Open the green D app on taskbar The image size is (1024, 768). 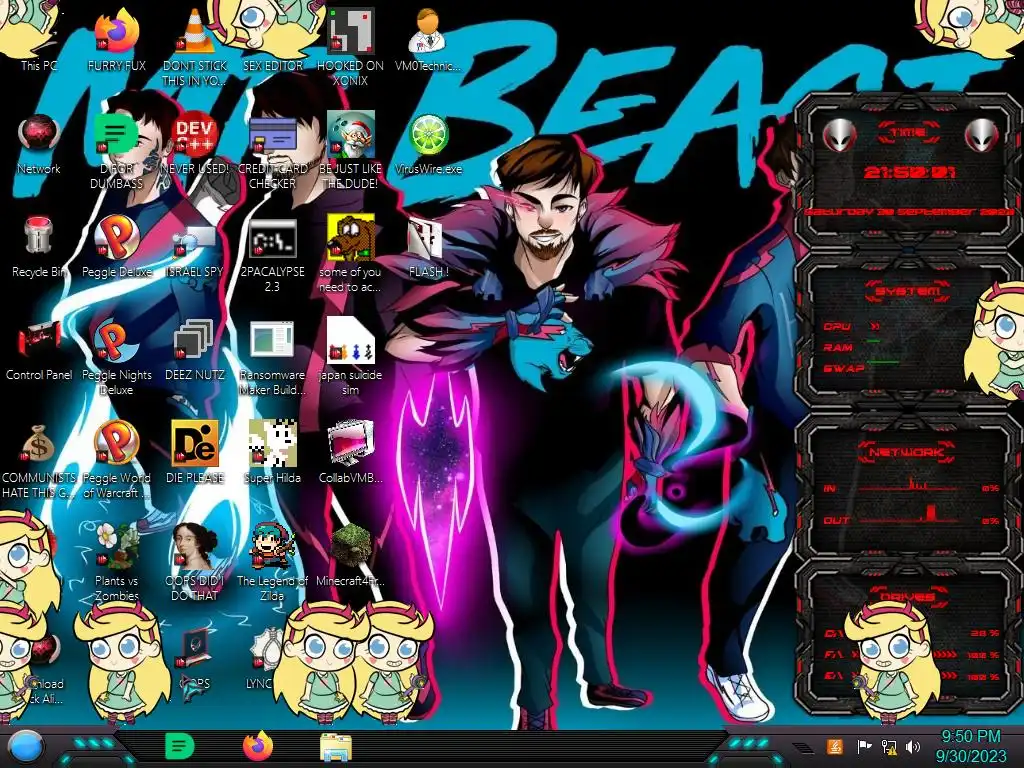click(180, 746)
